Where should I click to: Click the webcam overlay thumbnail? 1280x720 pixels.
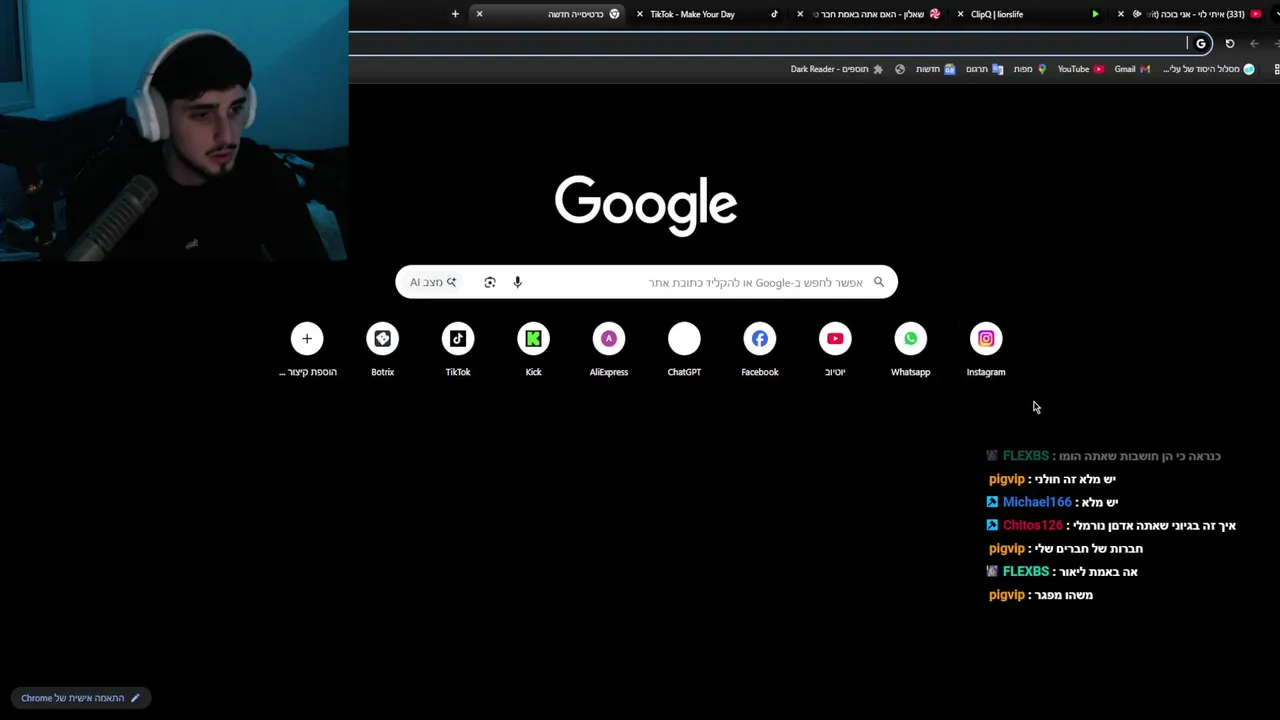tap(174, 130)
